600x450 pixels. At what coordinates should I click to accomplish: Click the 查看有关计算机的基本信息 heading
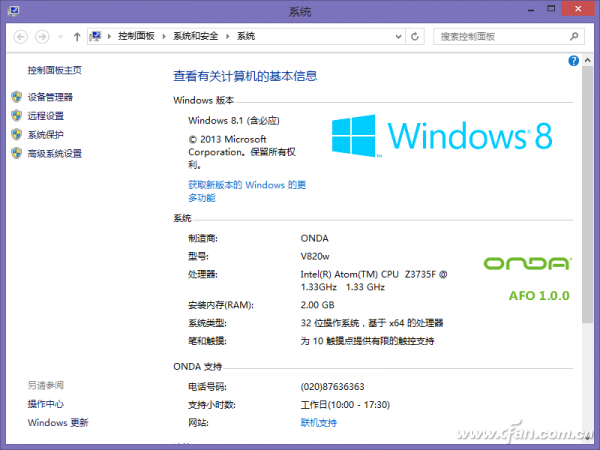245,76
